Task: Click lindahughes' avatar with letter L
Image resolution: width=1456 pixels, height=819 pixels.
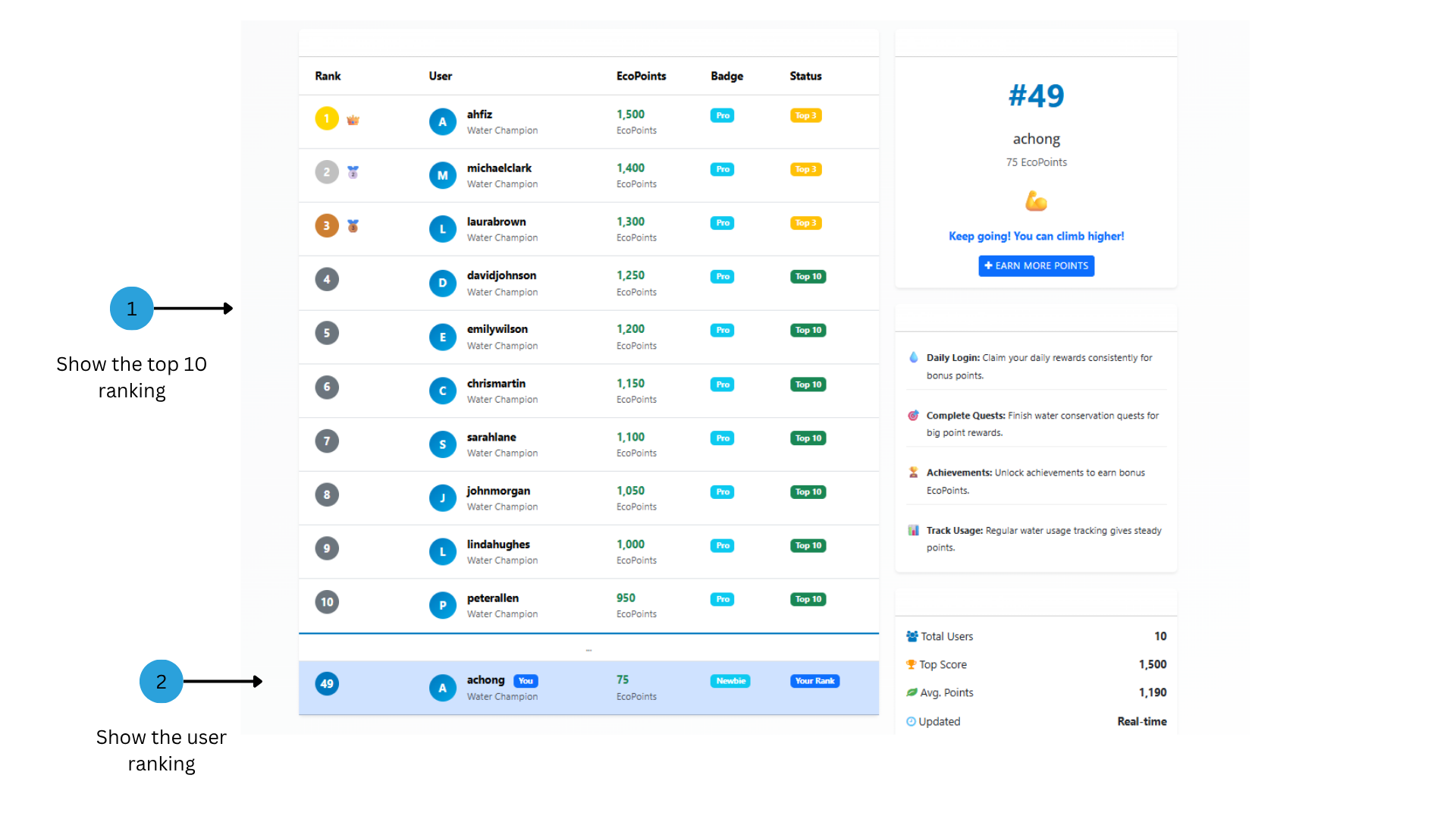Action: tap(443, 551)
